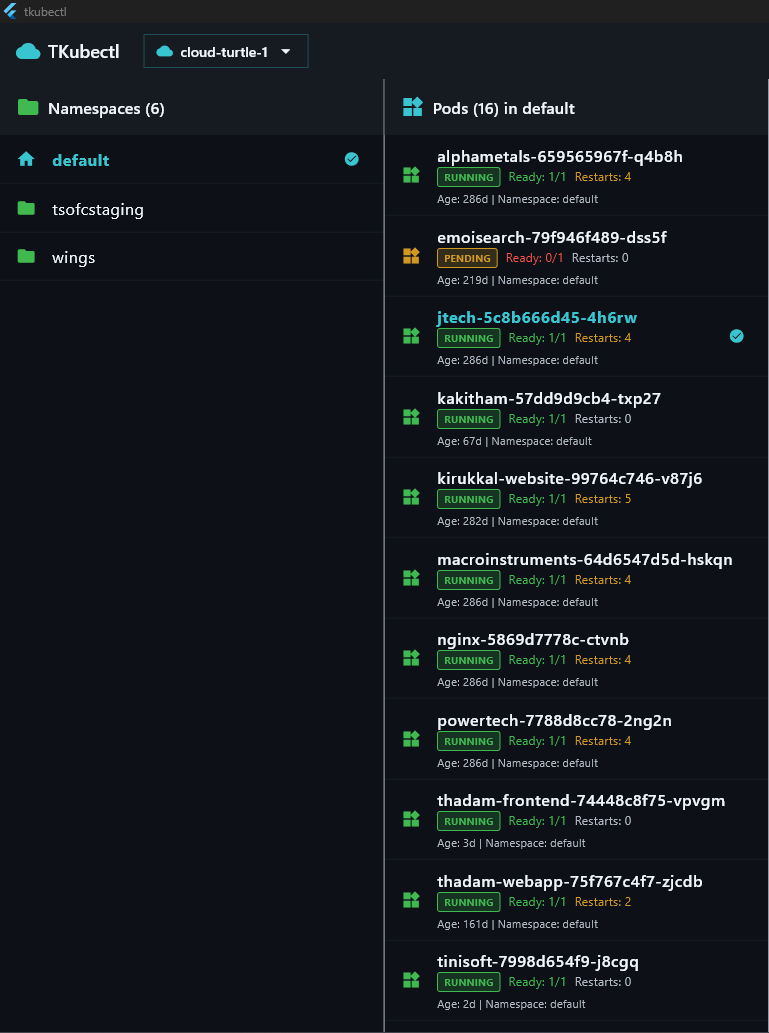Click the checkmark beside the jtech pod

pos(737,336)
